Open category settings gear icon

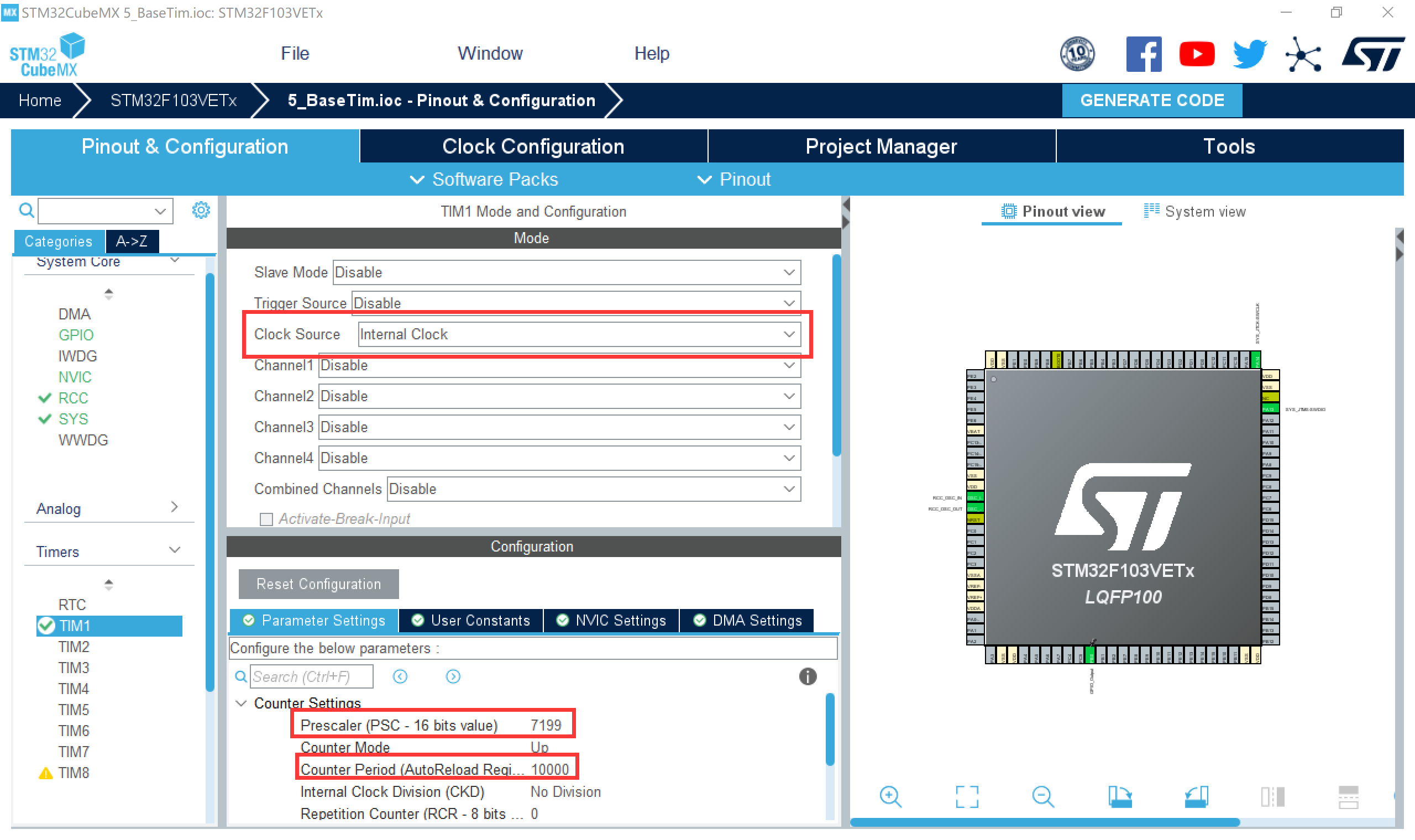(x=201, y=210)
